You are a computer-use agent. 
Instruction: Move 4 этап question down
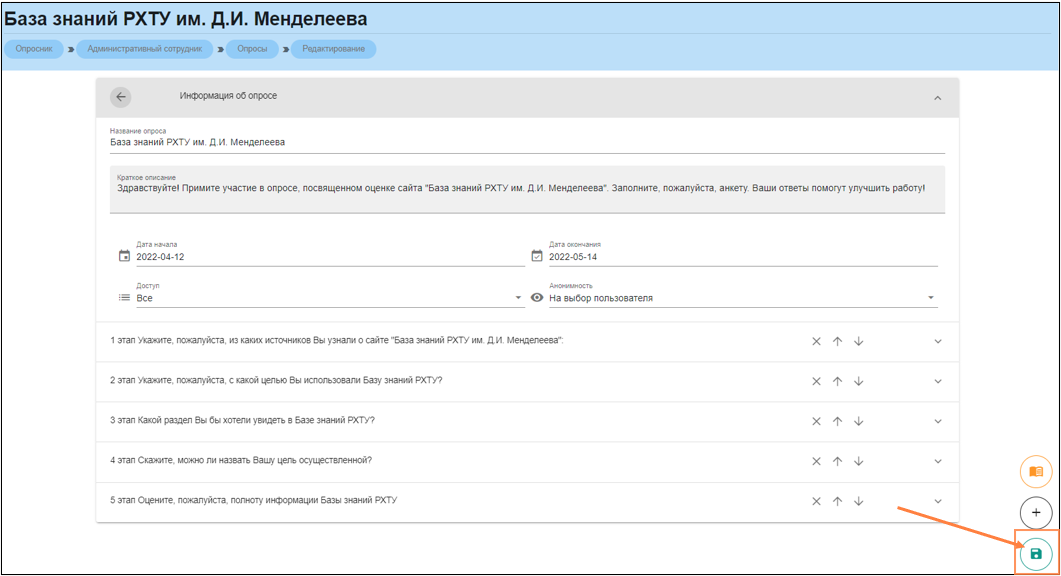click(859, 461)
